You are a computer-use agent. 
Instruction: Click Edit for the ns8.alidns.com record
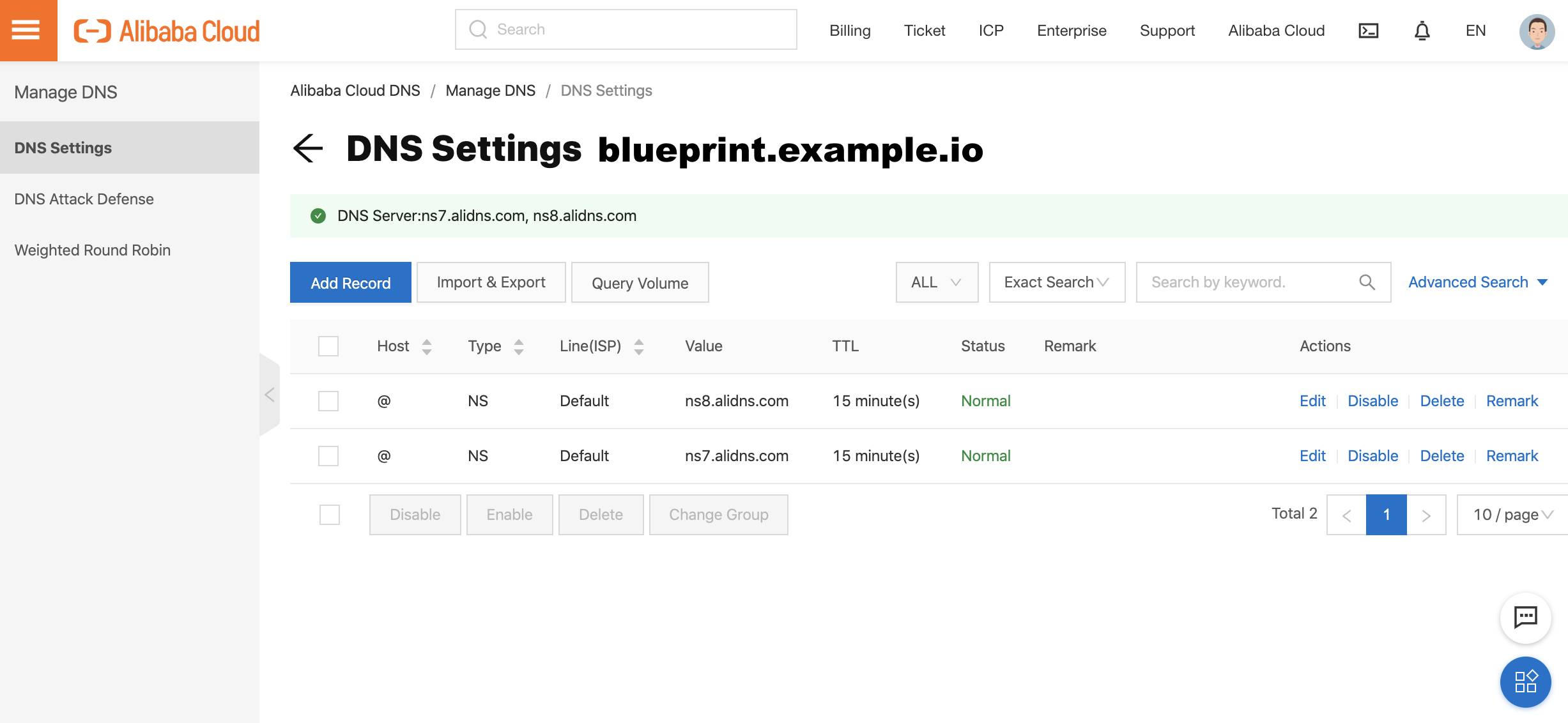coord(1312,401)
